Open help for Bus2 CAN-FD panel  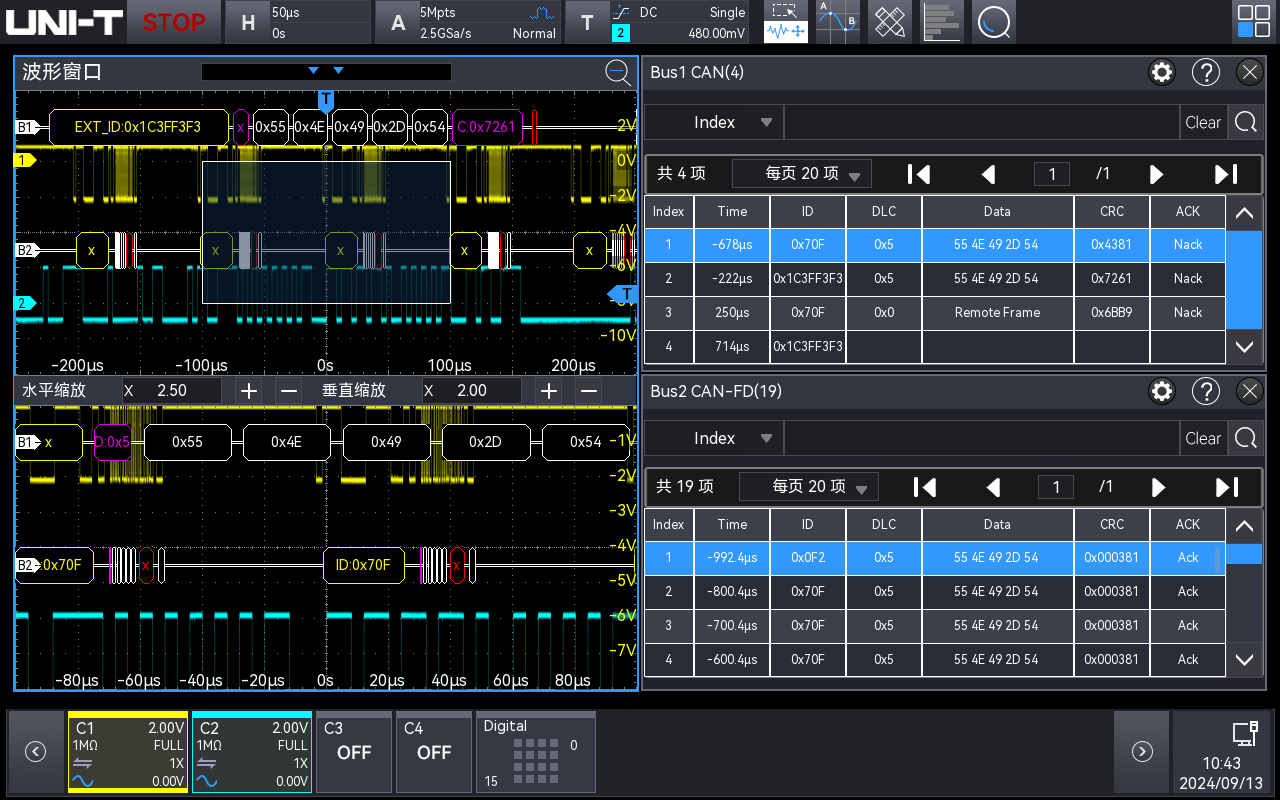1206,391
